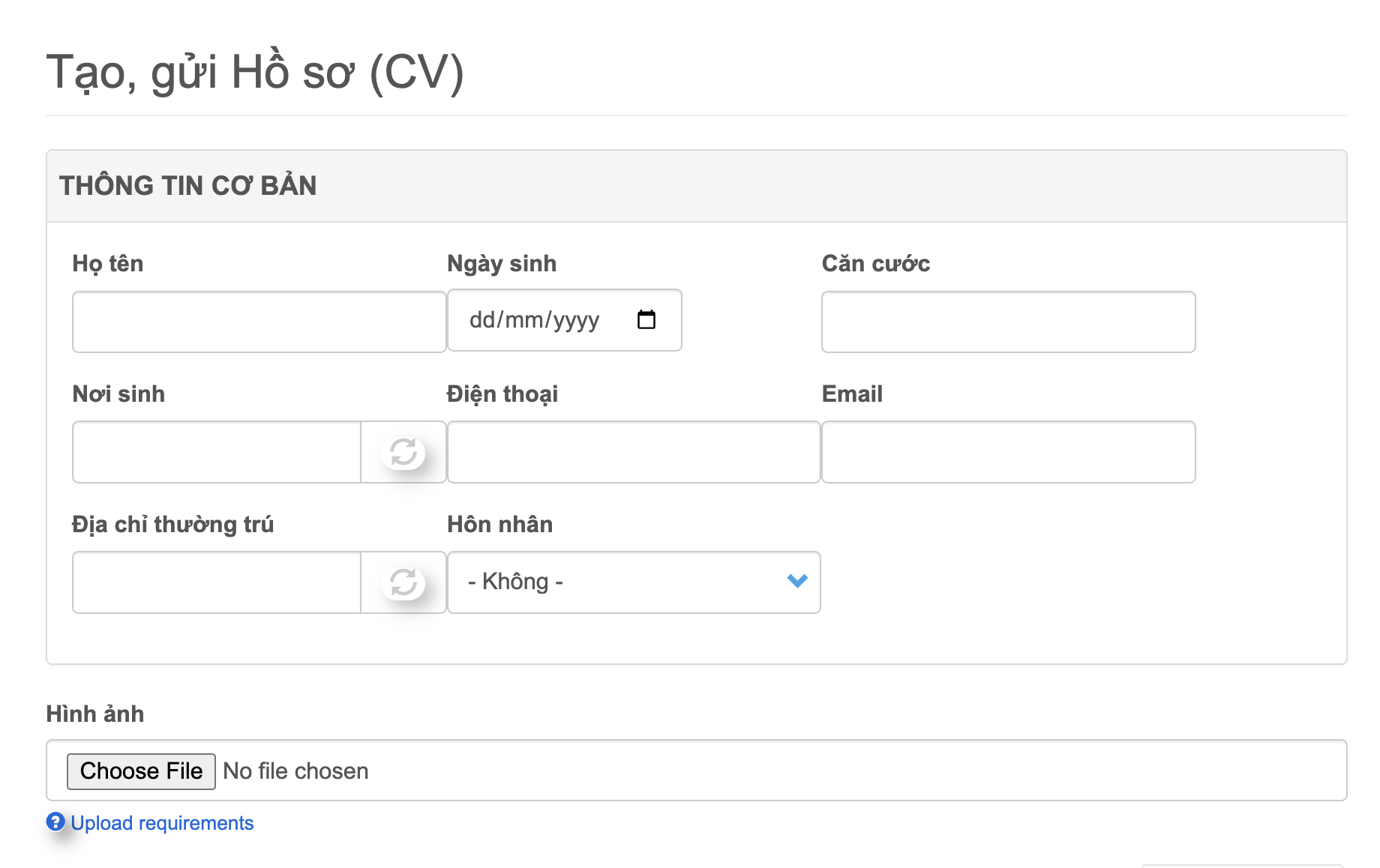Select the year segment of Ngày sinh
Viewport: 1380px width, 868px height.
click(x=576, y=320)
